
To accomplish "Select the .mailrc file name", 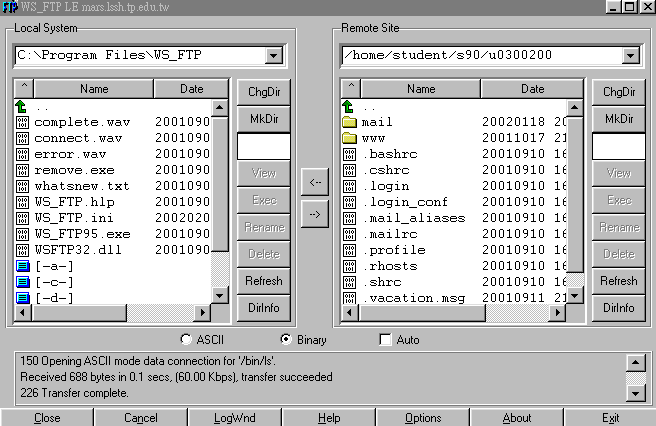I will (x=390, y=234).
